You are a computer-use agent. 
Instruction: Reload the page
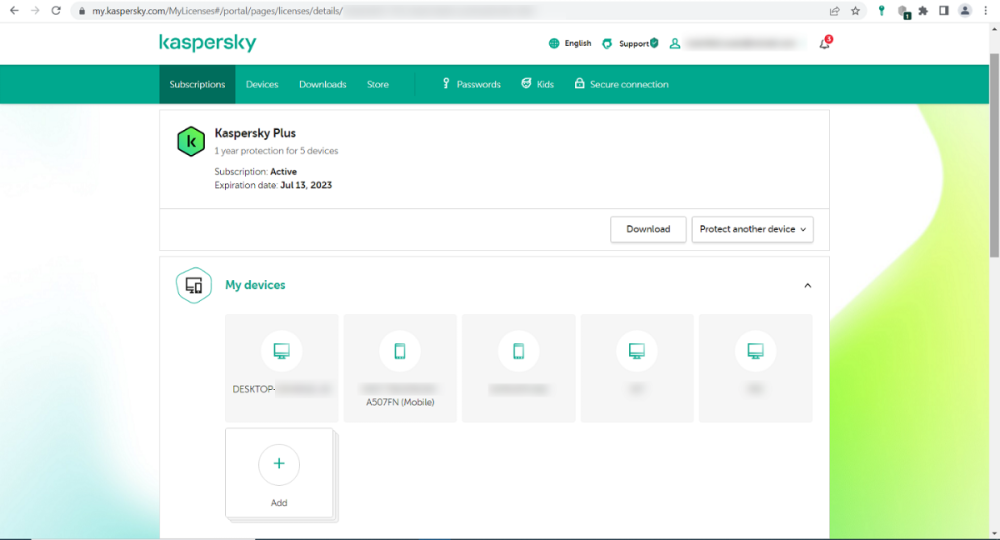tap(56, 11)
